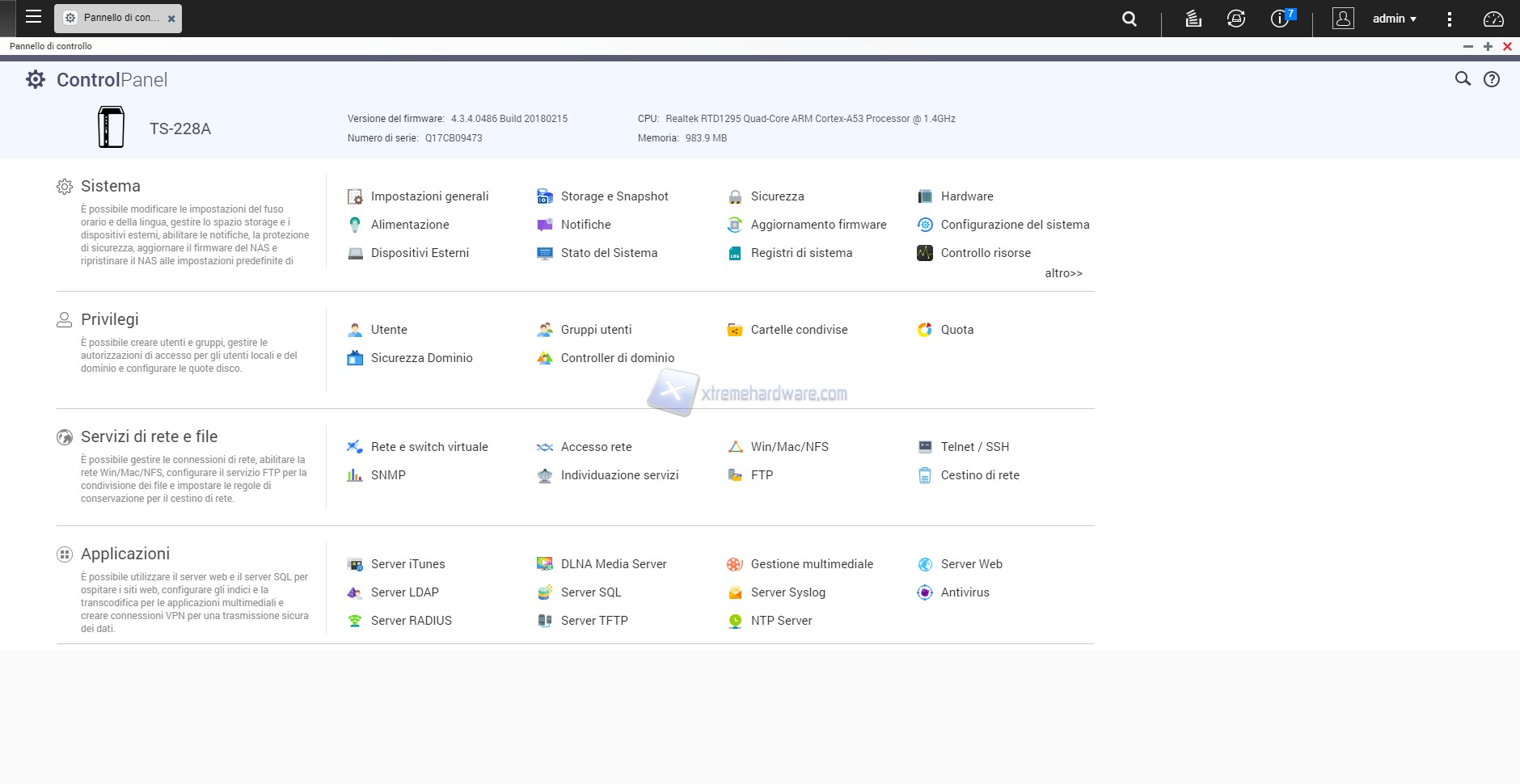The image size is (1520, 784).
Task: Open the three-dot more options menu
Action: (x=1449, y=19)
